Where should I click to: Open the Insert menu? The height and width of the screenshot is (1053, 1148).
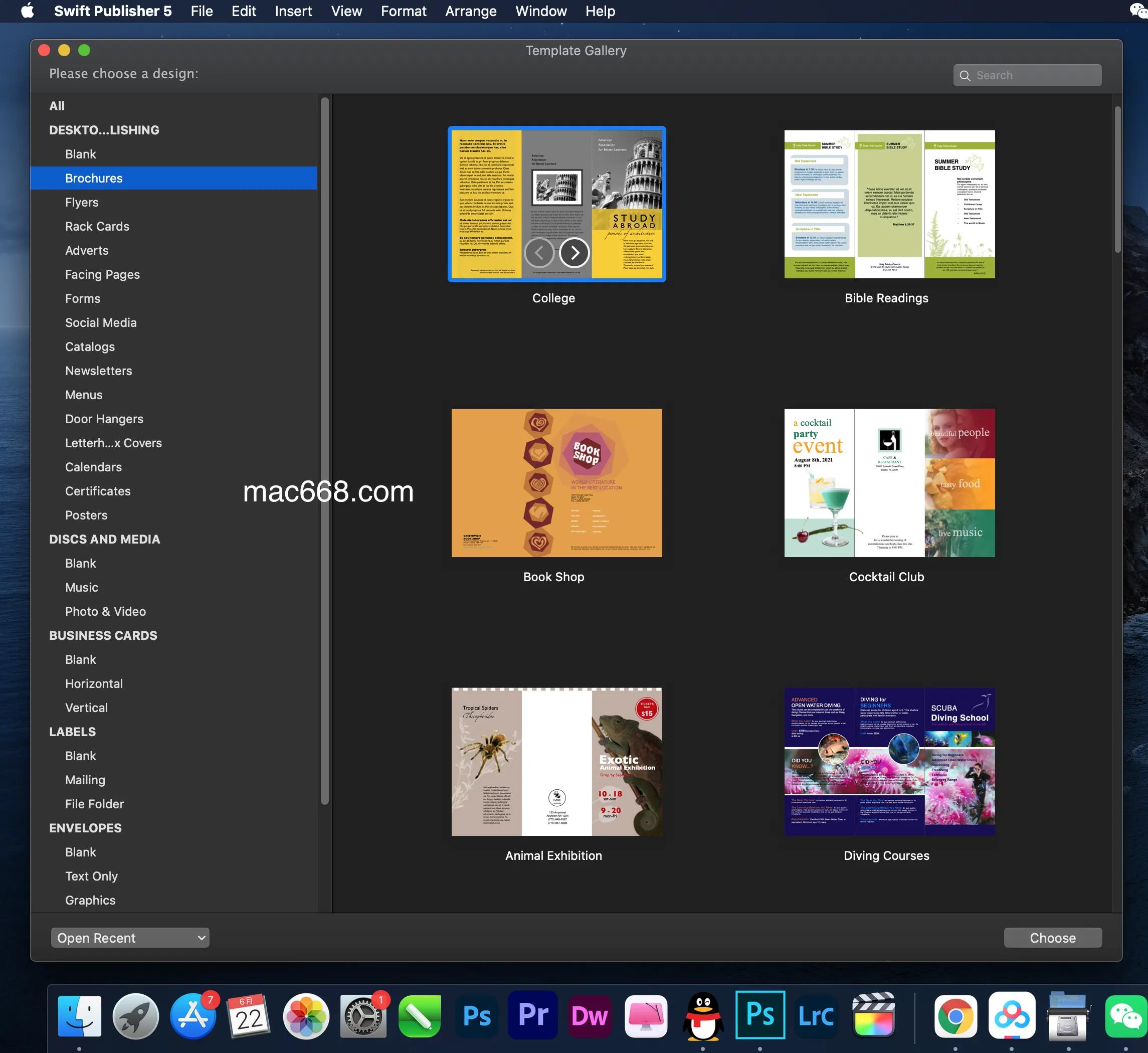(x=293, y=11)
